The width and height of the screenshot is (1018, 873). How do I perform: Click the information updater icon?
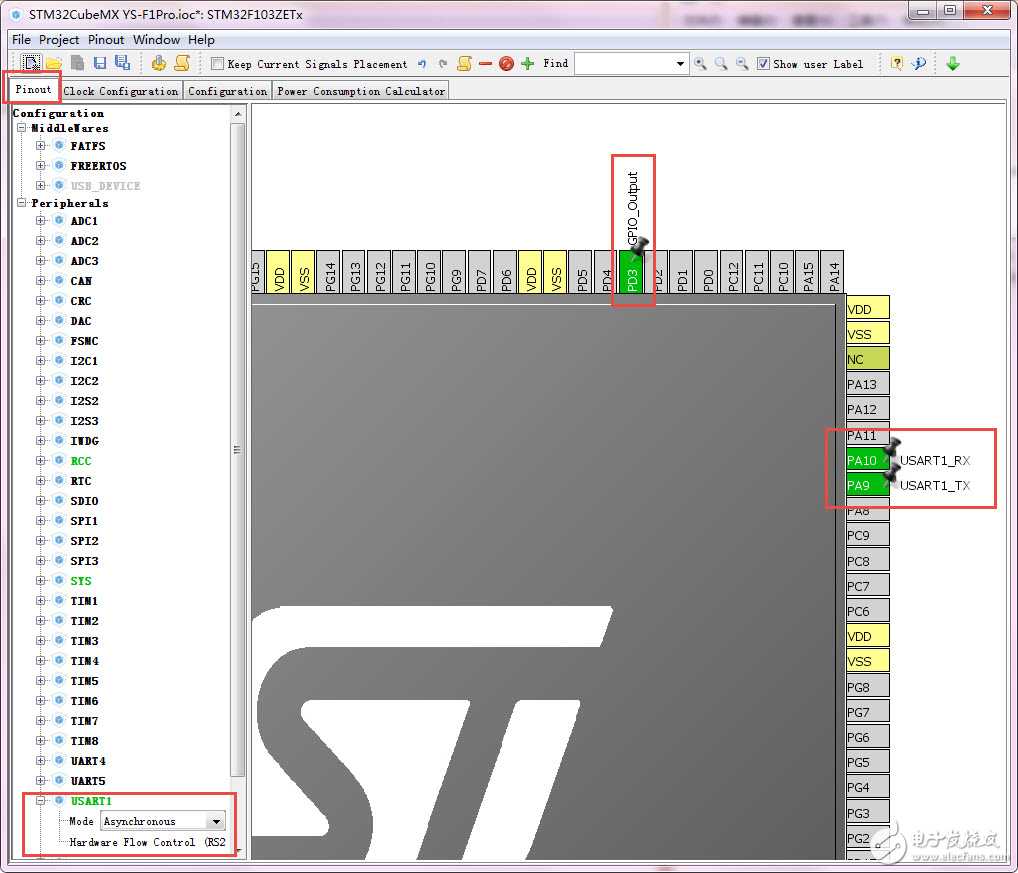tap(919, 64)
